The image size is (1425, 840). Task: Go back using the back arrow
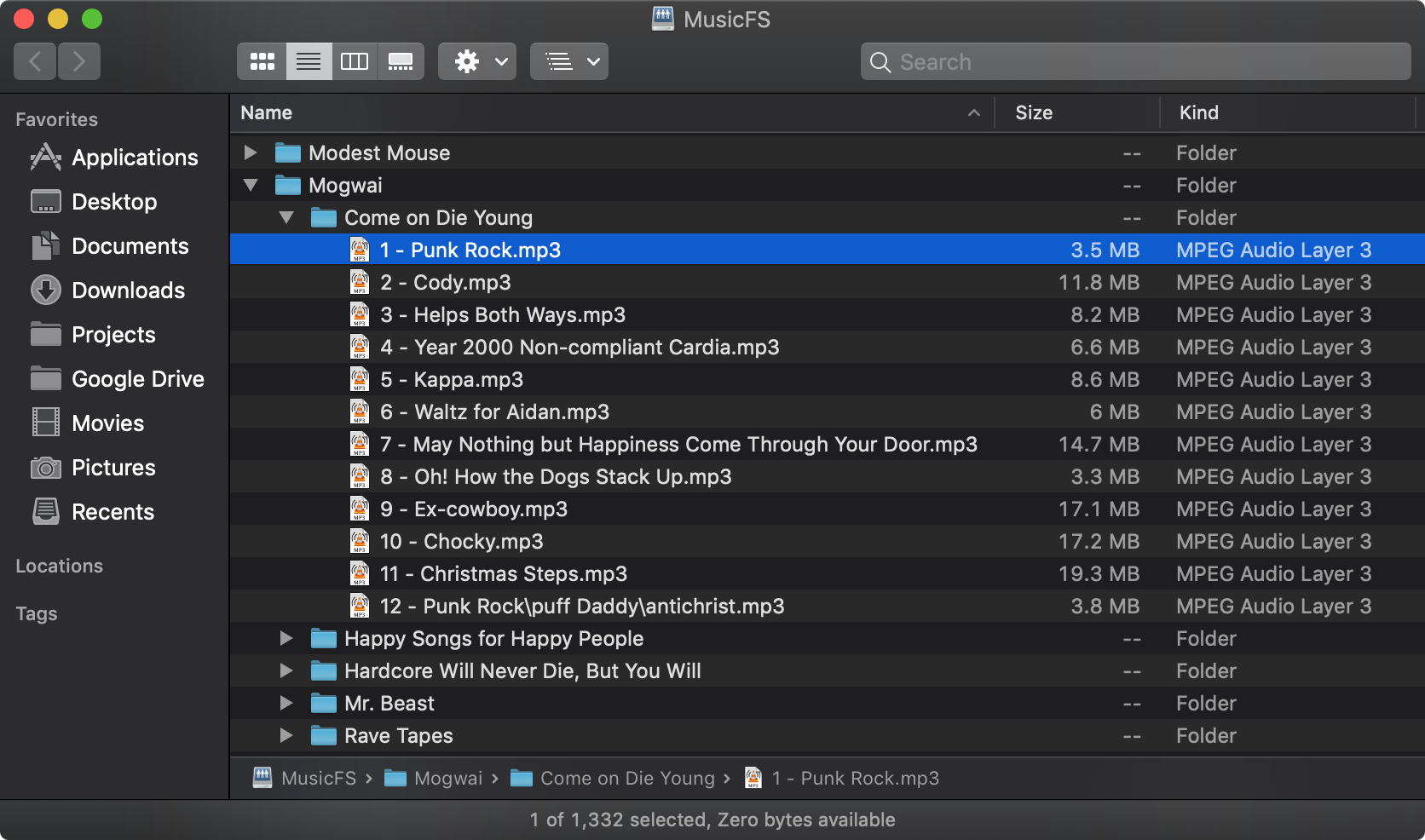(x=36, y=61)
